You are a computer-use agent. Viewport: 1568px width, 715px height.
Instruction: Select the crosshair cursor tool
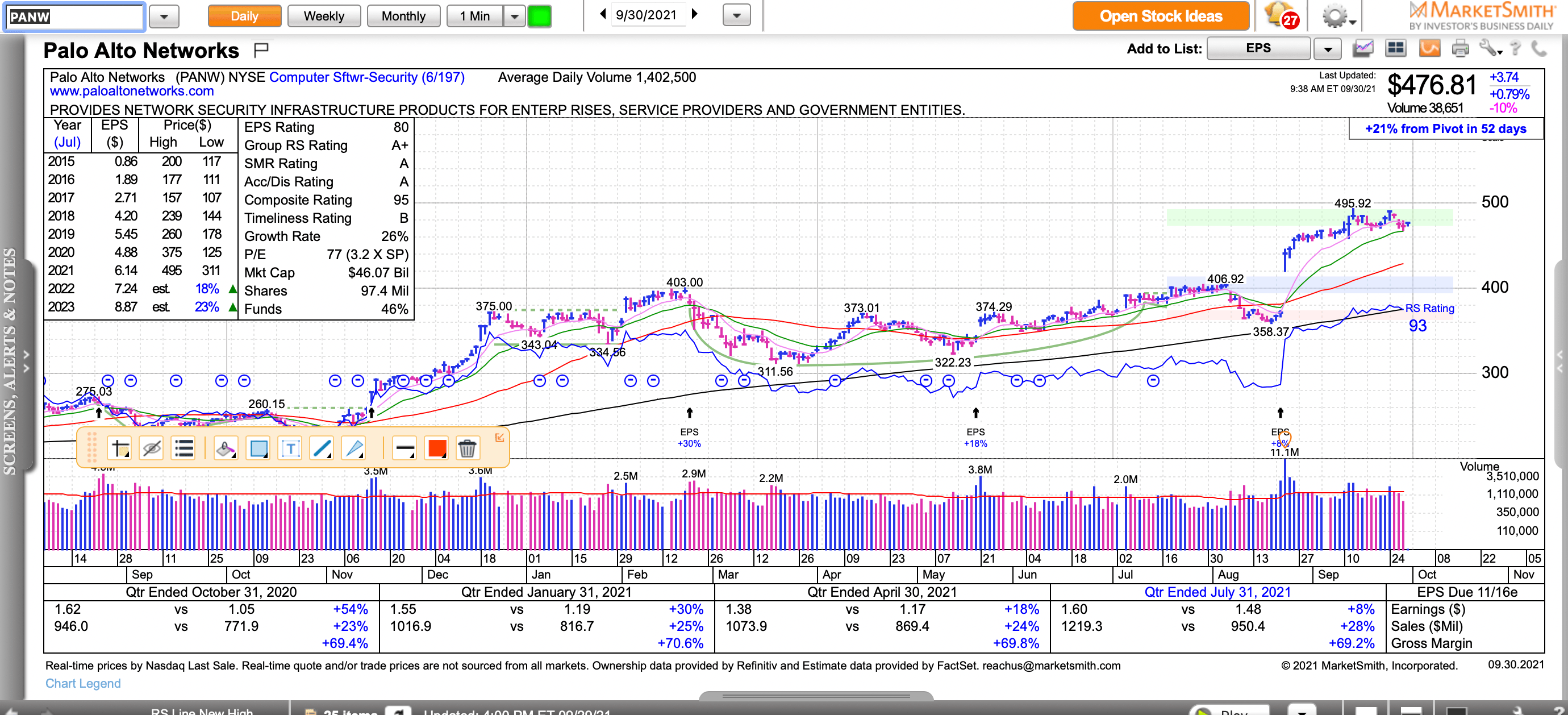(x=120, y=449)
